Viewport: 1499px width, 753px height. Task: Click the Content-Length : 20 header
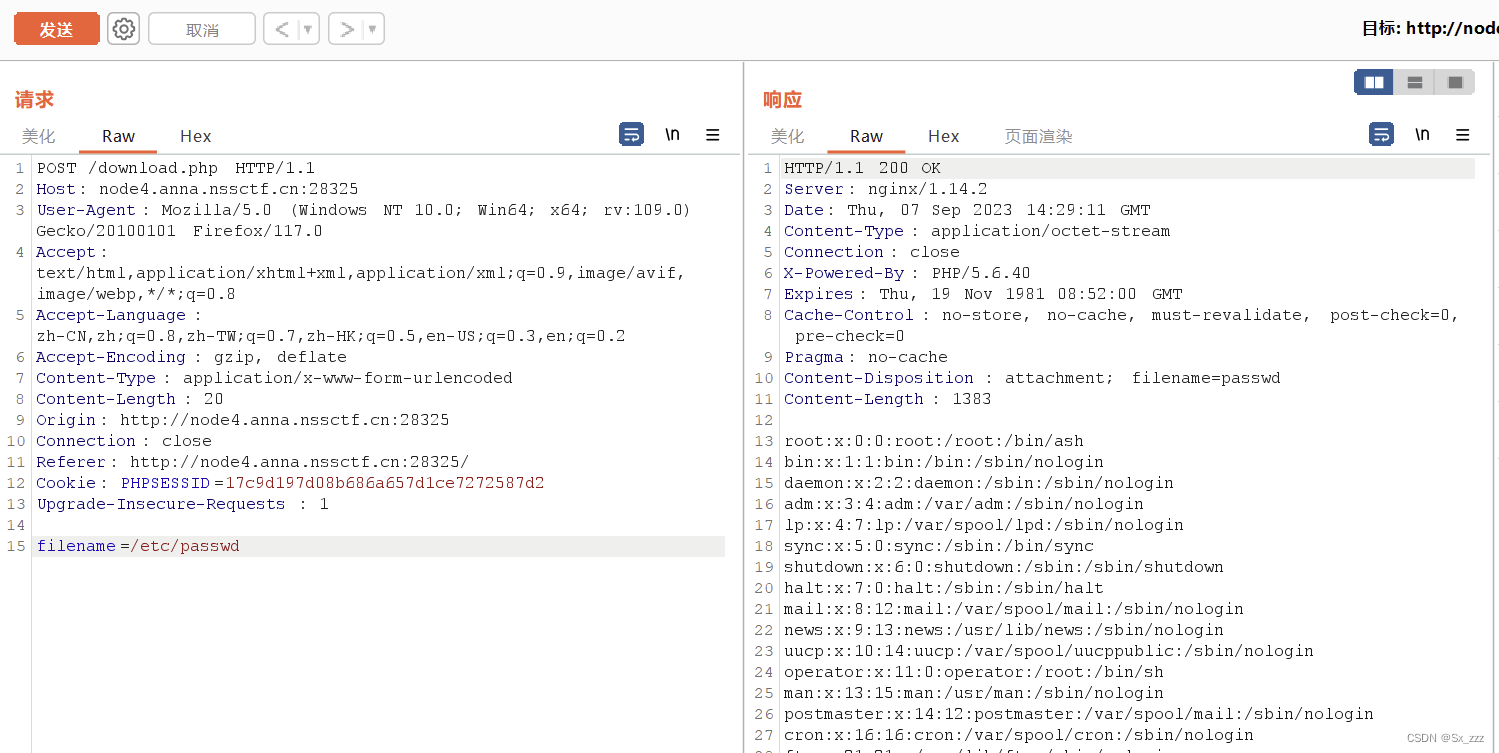click(130, 399)
